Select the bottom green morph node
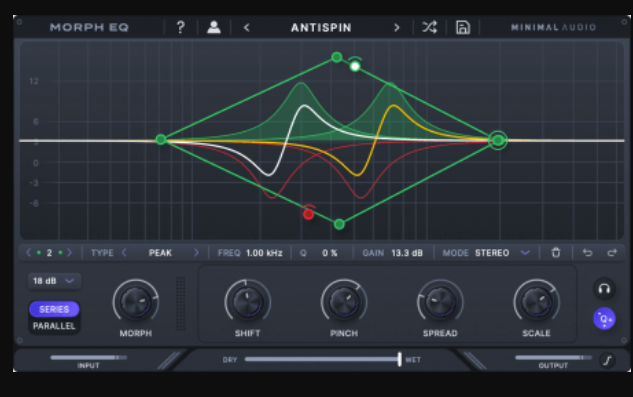This screenshot has height=397, width=633. tap(340, 224)
